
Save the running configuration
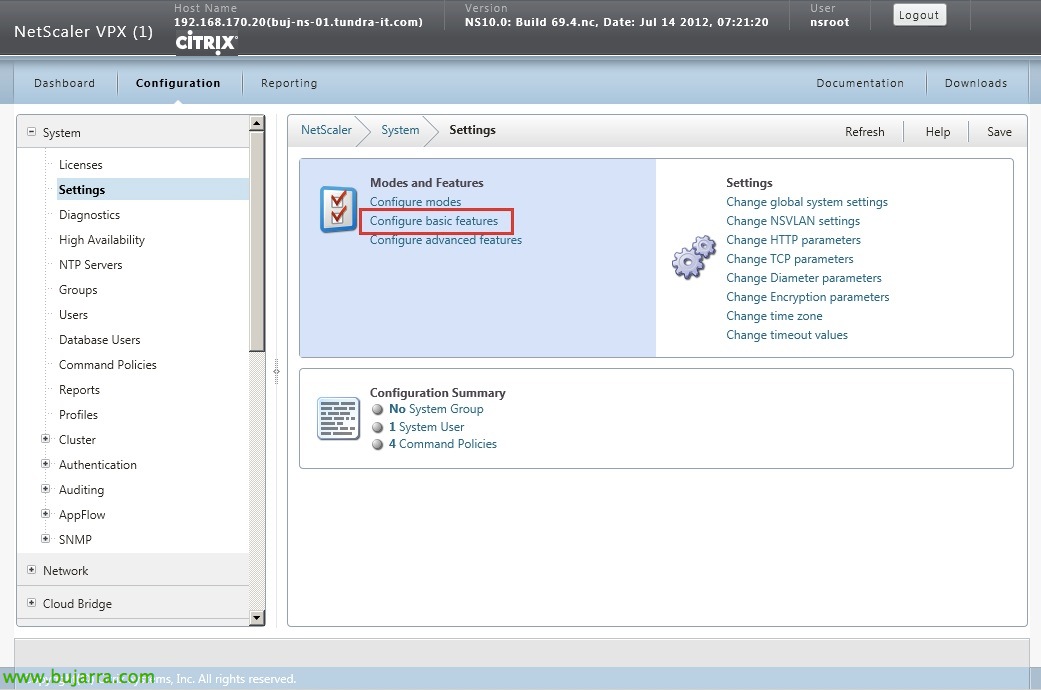[999, 131]
